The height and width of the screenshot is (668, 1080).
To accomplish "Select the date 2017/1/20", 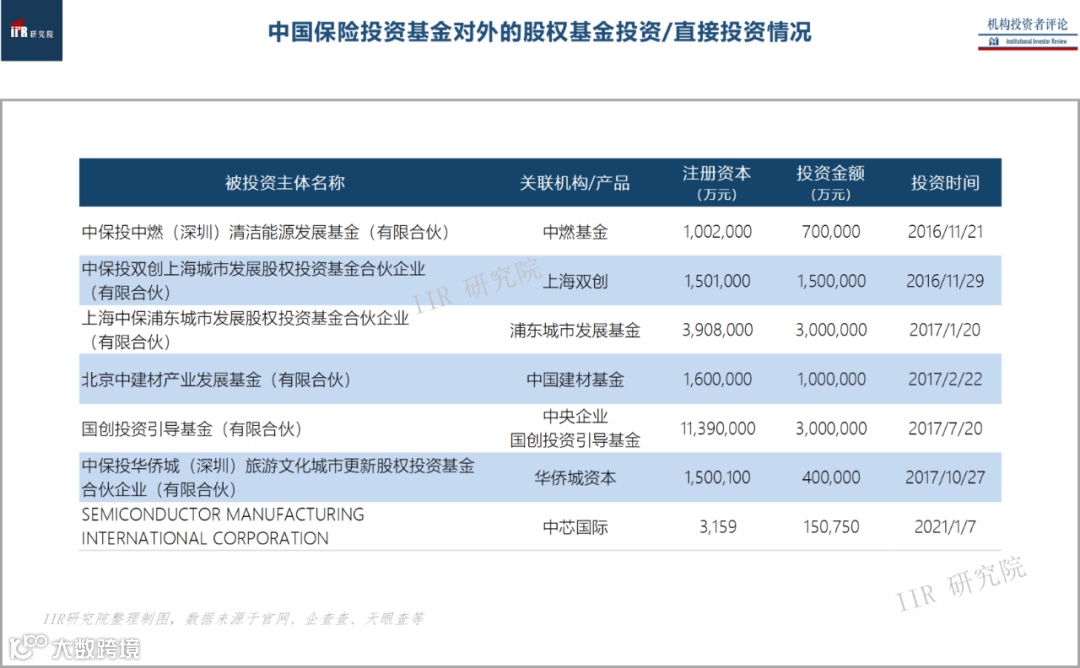I will [x=945, y=330].
